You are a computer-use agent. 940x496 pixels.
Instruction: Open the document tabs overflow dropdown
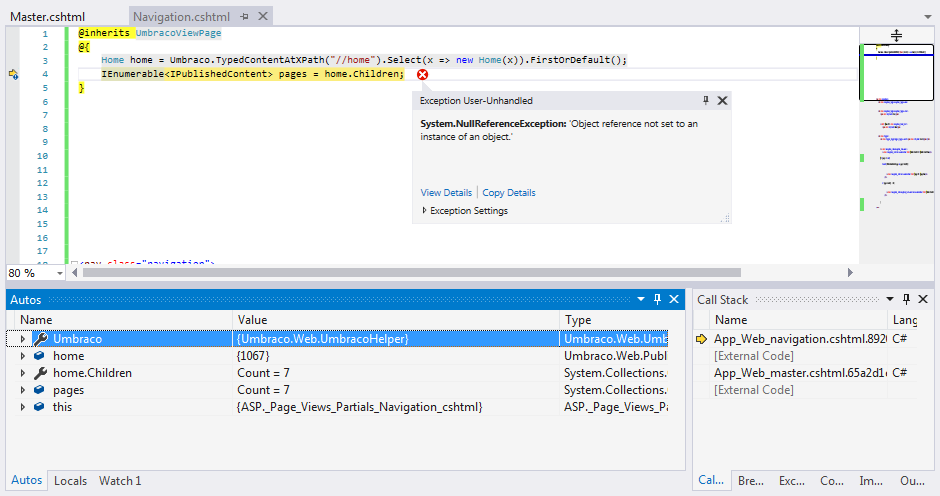(x=927, y=17)
